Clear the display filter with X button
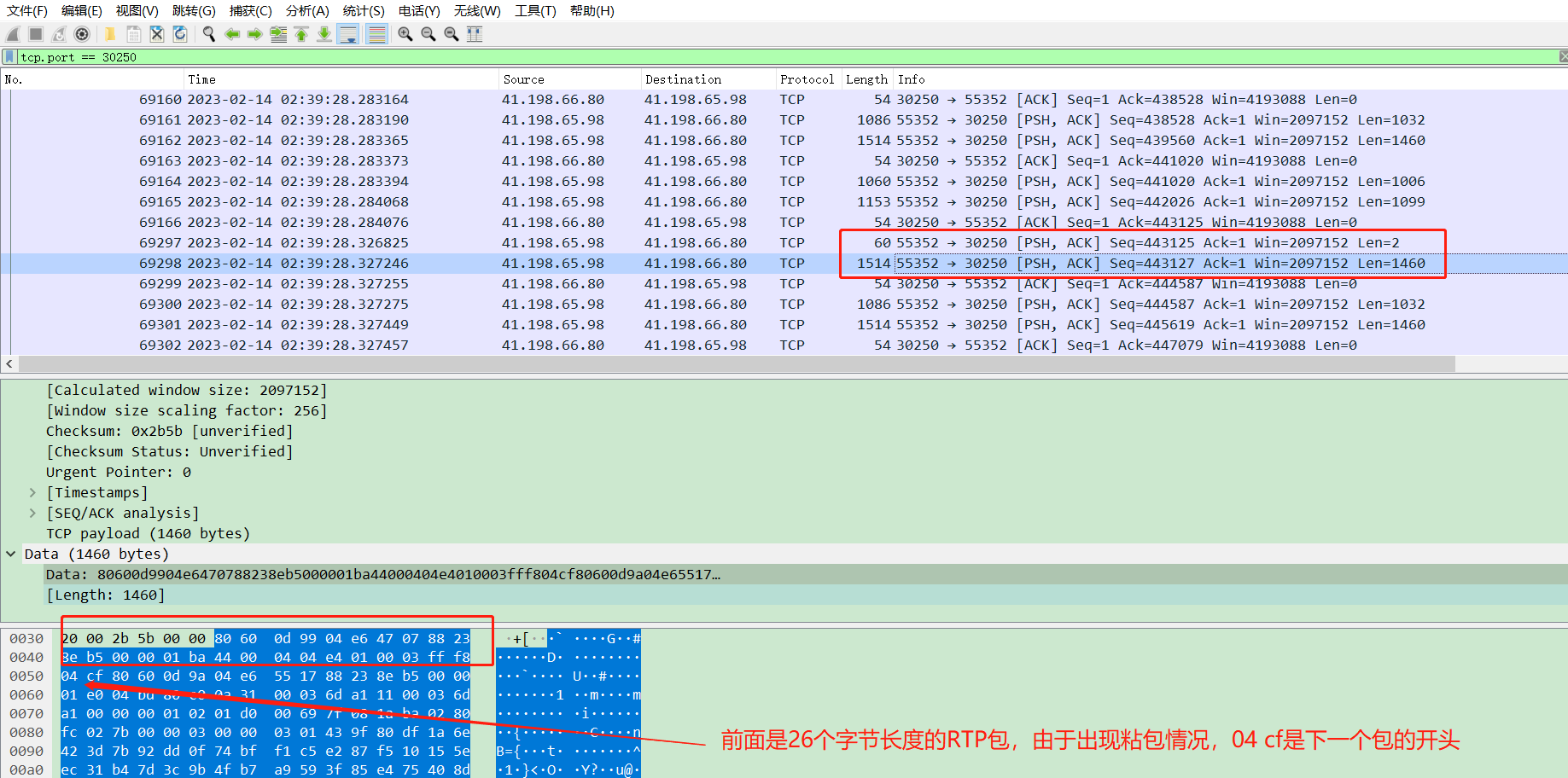The width and height of the screenshot is (1568, 778). pyautogui.click(x=1563, y=57)
